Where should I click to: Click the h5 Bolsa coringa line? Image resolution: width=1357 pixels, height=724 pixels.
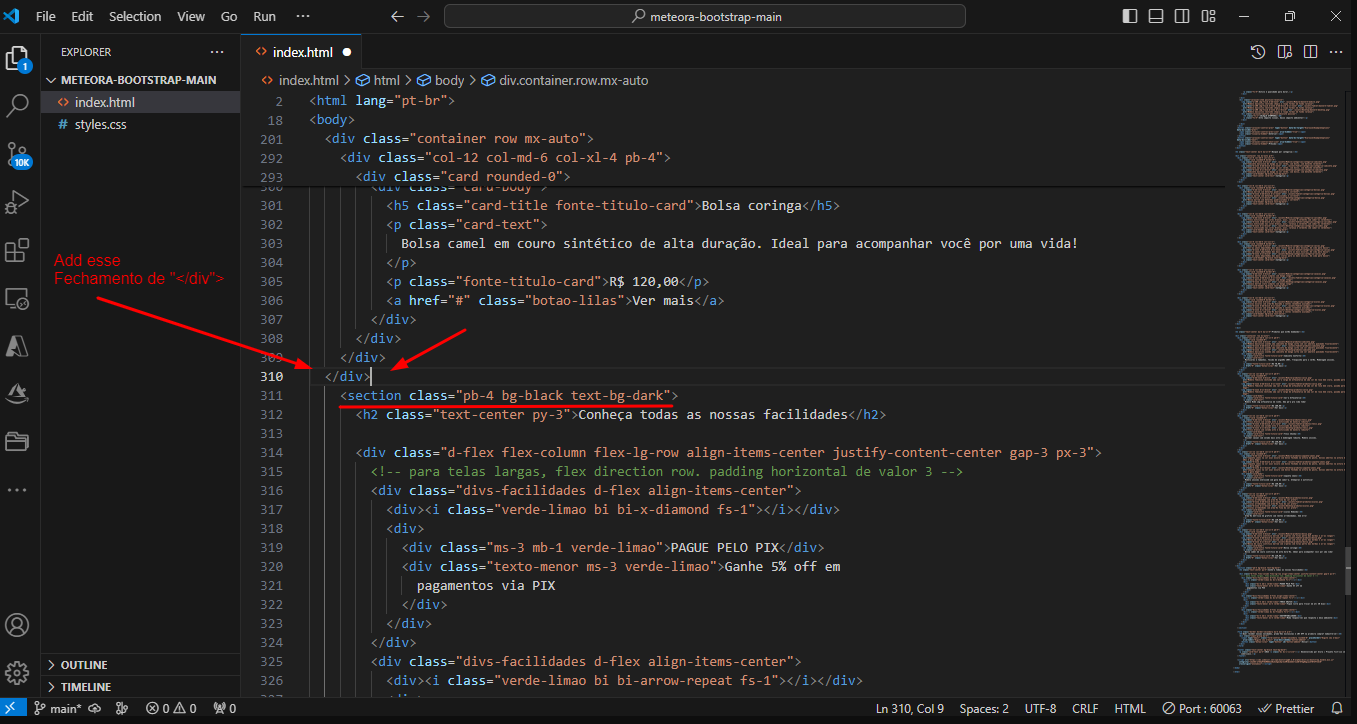click(x=613, y=206)
